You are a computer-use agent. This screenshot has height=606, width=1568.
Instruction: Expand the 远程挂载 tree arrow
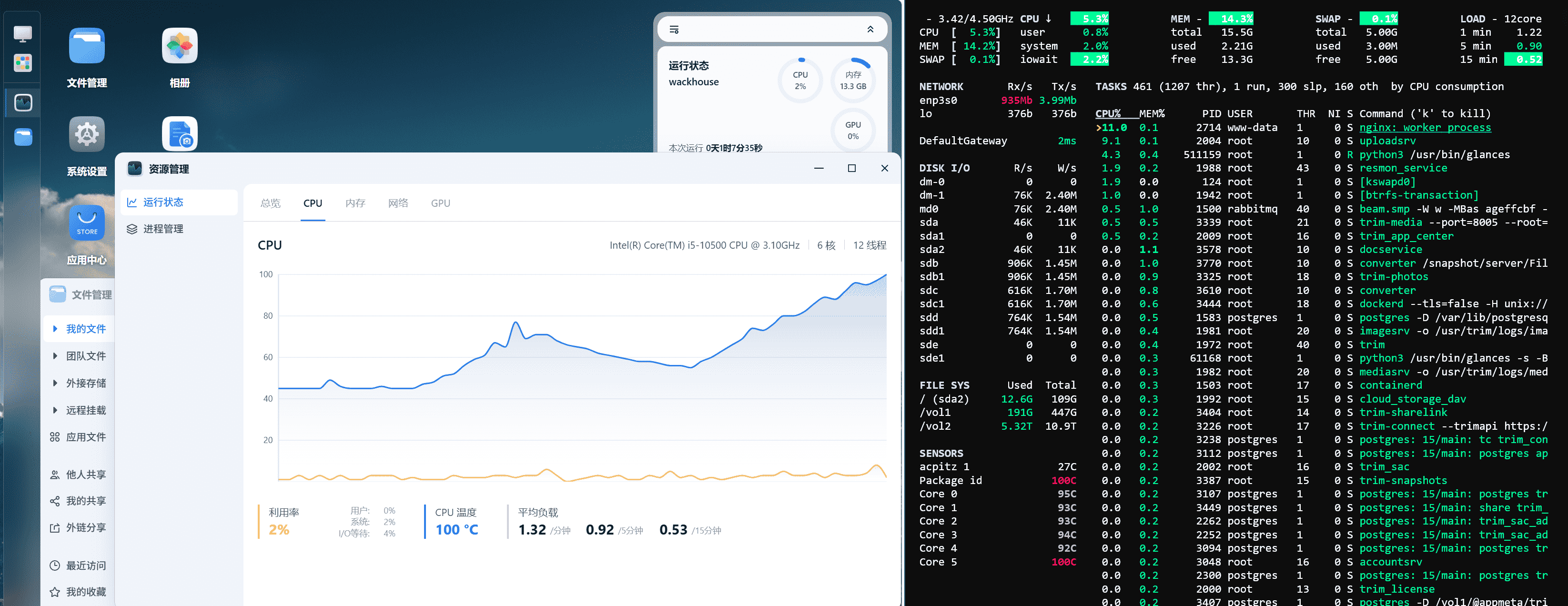pyautogui.click(x=55, y=410)
